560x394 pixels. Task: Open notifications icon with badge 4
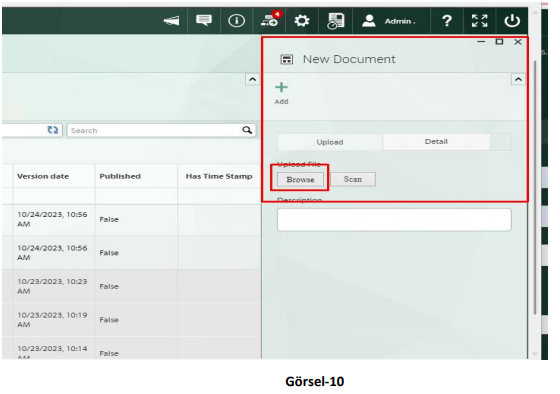pyautogui.click(x=271, y=20)
